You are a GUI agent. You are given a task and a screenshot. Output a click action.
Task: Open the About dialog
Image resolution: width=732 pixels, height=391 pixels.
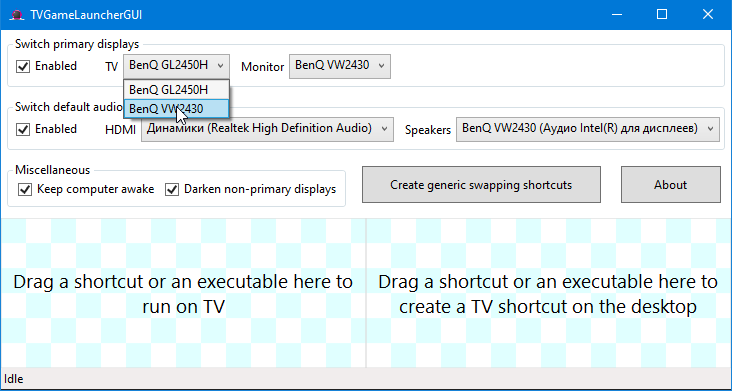click(670, 185)
